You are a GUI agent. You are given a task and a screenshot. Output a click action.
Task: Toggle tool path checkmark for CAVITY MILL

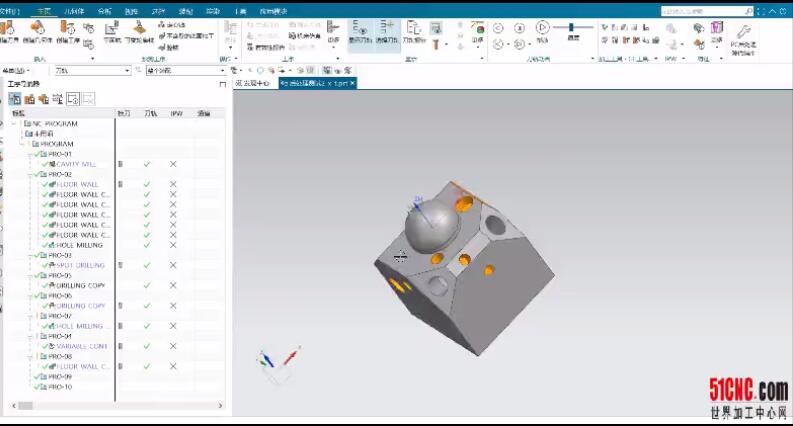coord(147,164)
